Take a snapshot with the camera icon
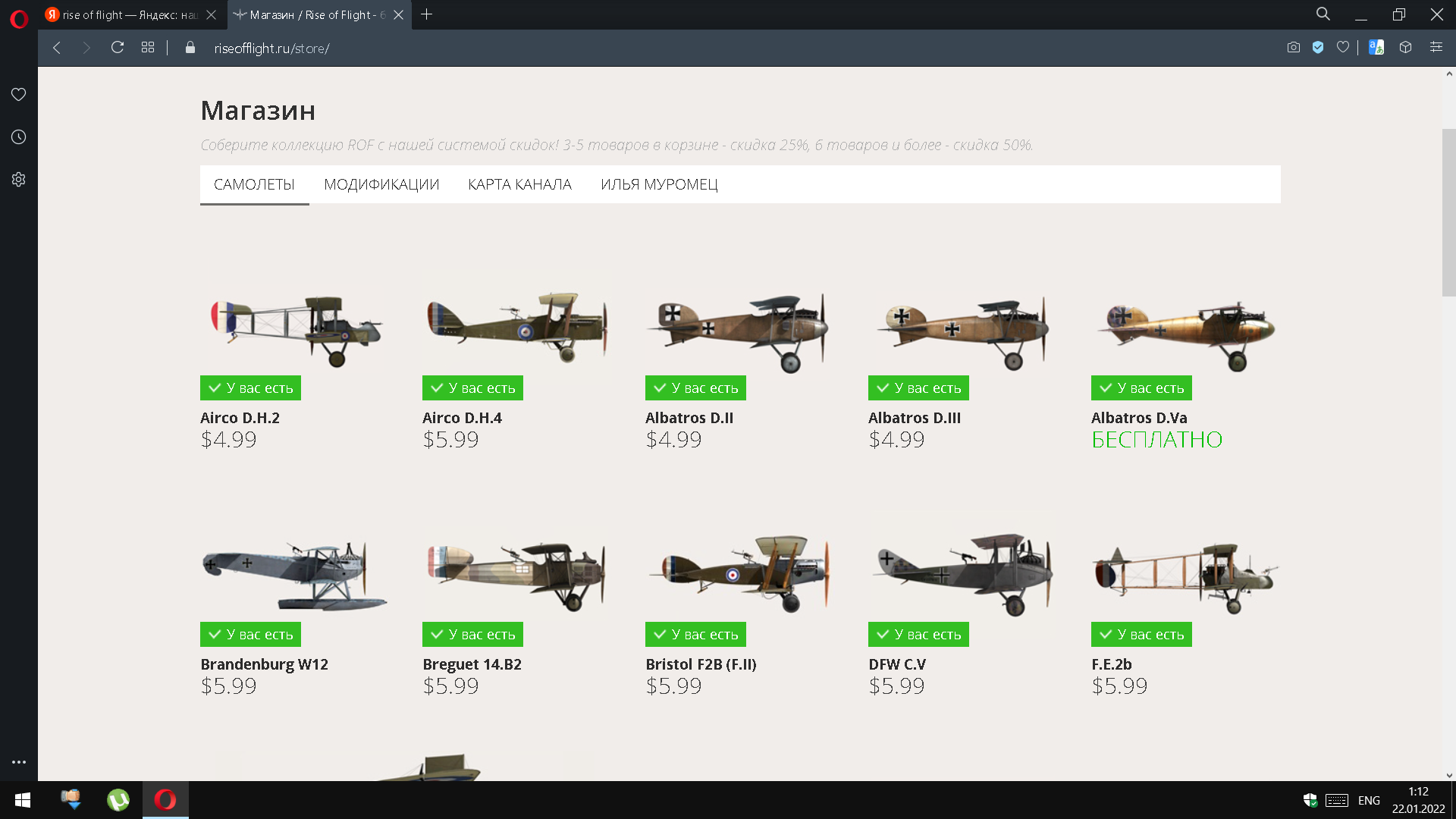The width and height of the screenshot is (1456, 819). tap(1294, 48)
